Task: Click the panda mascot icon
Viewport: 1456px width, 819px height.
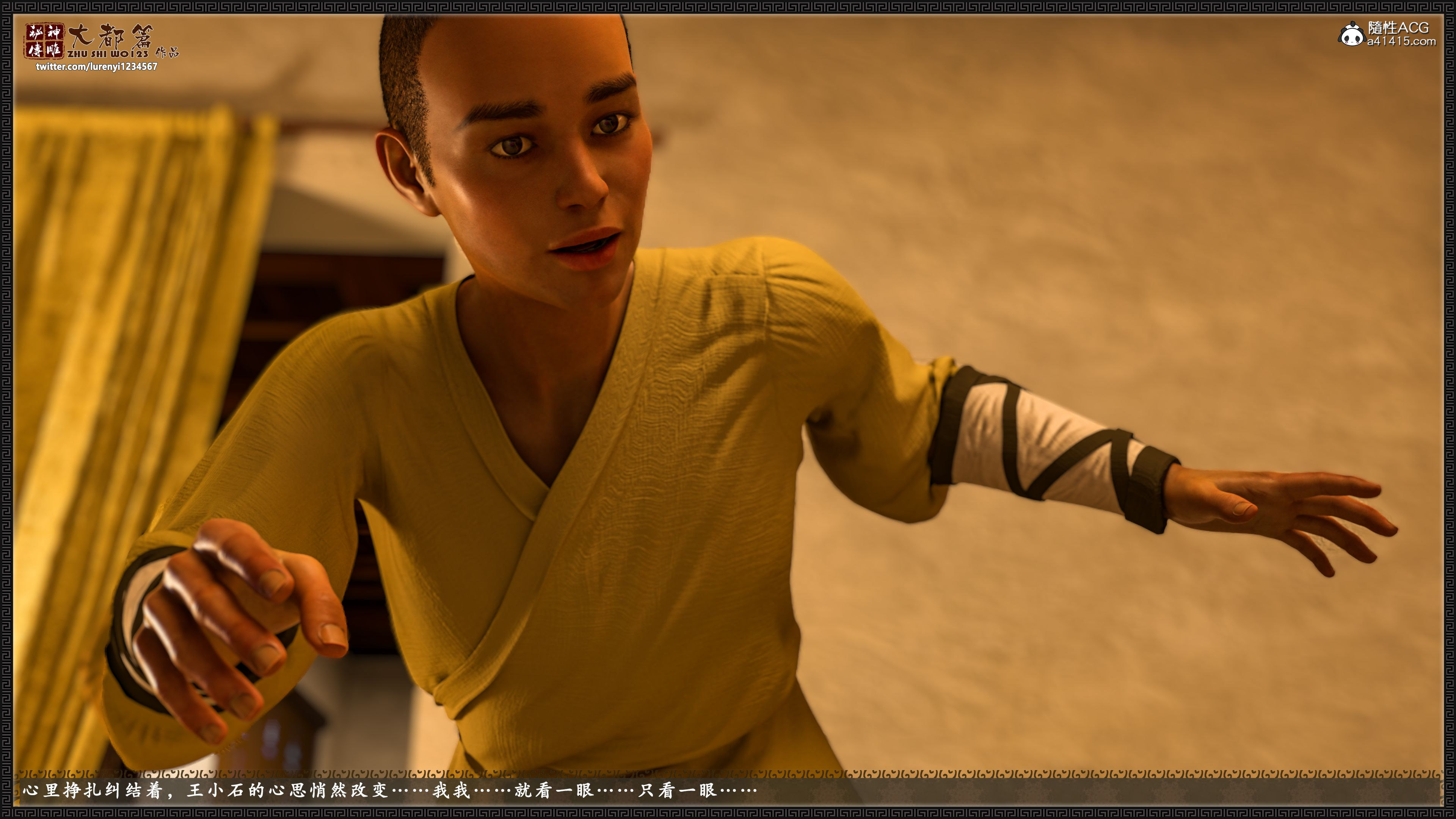Action: (x=1351, y=35)
